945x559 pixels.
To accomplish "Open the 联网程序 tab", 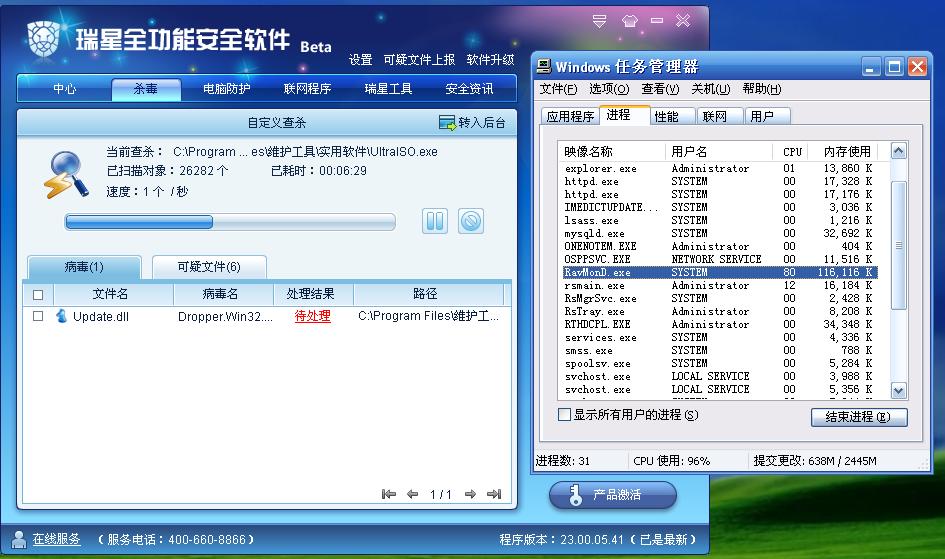I will click(x=307, y=89).
